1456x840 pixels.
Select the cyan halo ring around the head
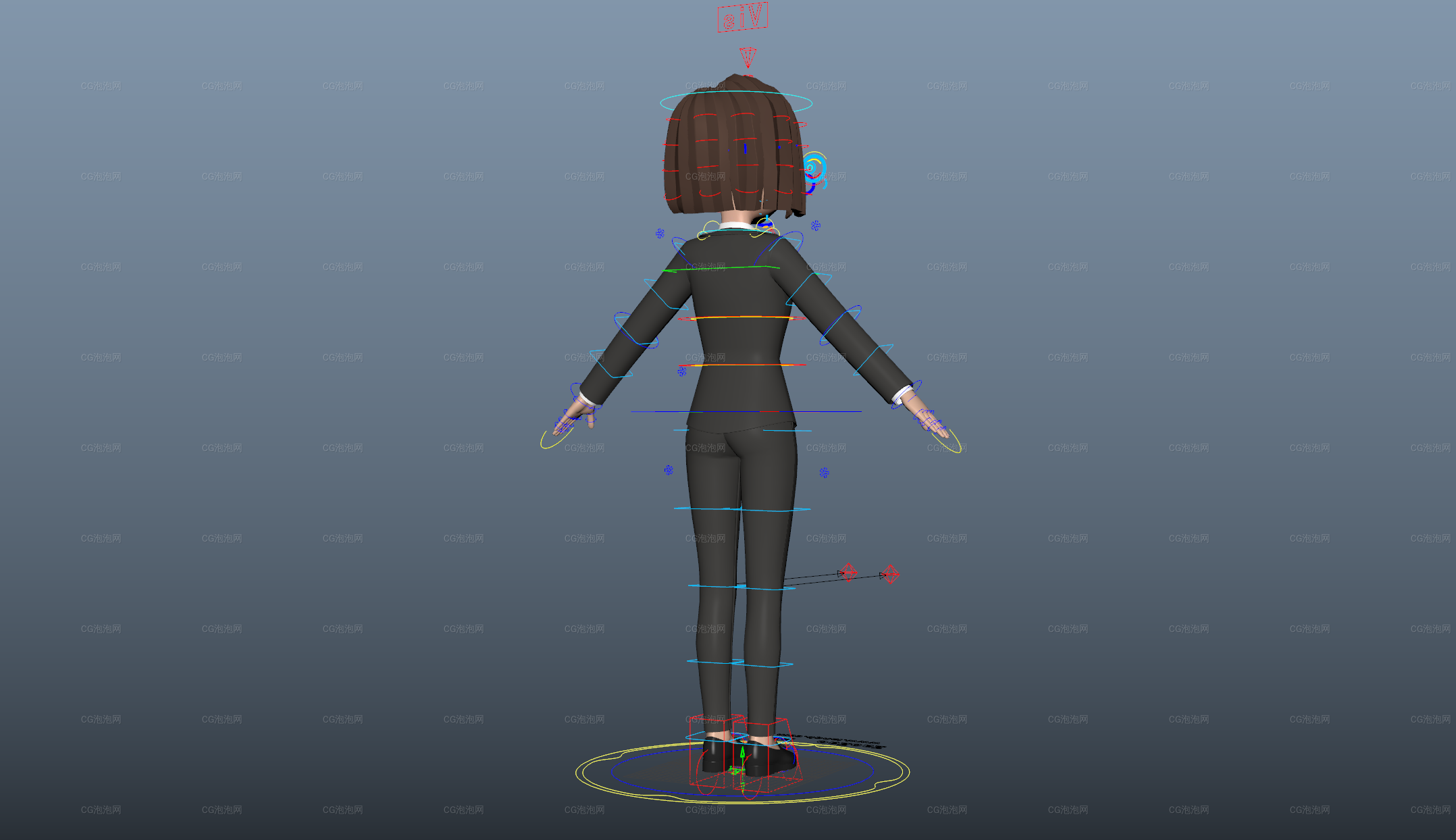coord(736,103)
